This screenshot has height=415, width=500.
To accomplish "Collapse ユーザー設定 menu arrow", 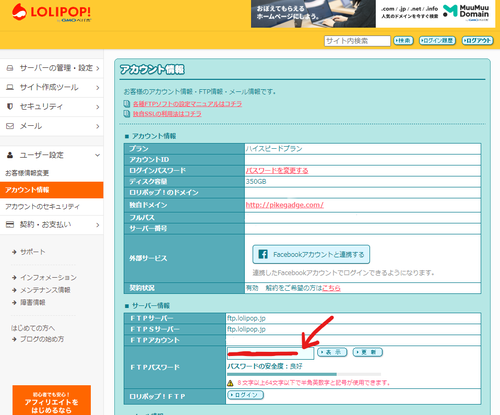I will (97, 155).
